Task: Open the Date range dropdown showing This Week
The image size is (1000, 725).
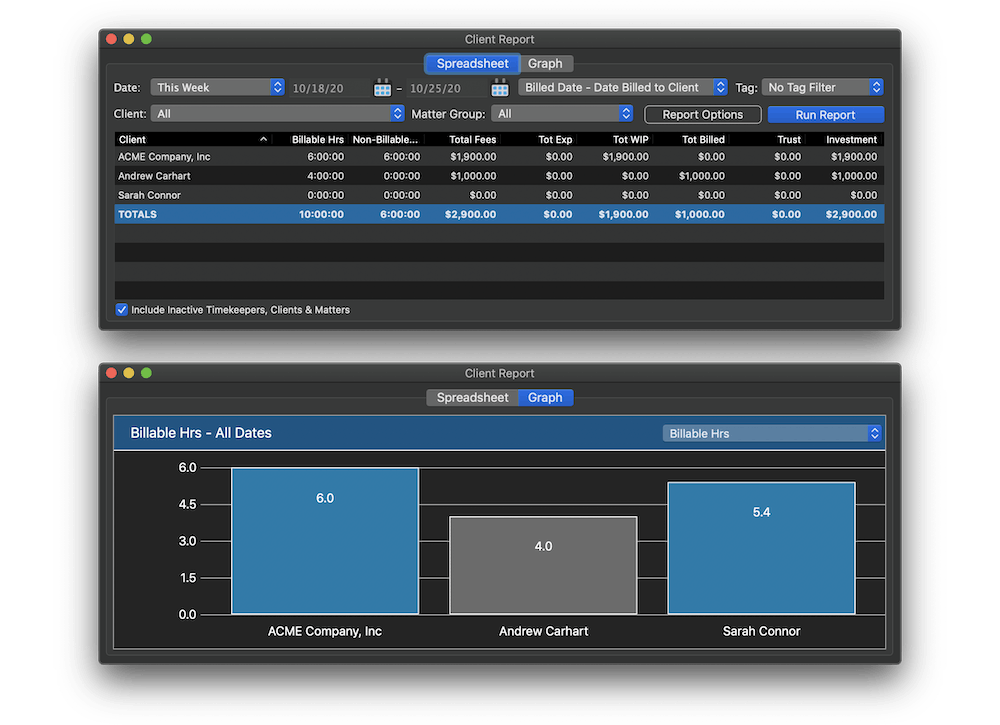Action: coord(217,87)
